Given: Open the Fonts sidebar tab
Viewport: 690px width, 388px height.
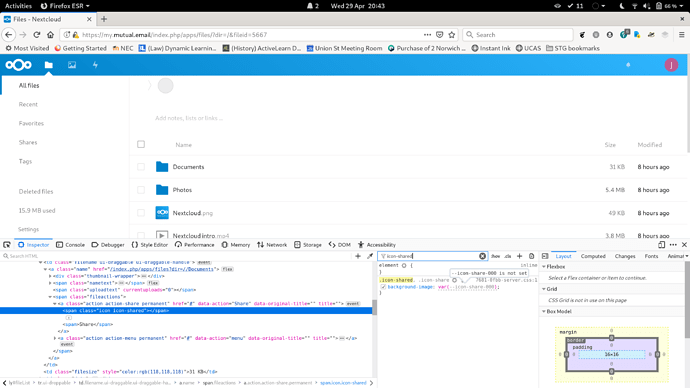Looking at the screenshot, I should 651,256.
